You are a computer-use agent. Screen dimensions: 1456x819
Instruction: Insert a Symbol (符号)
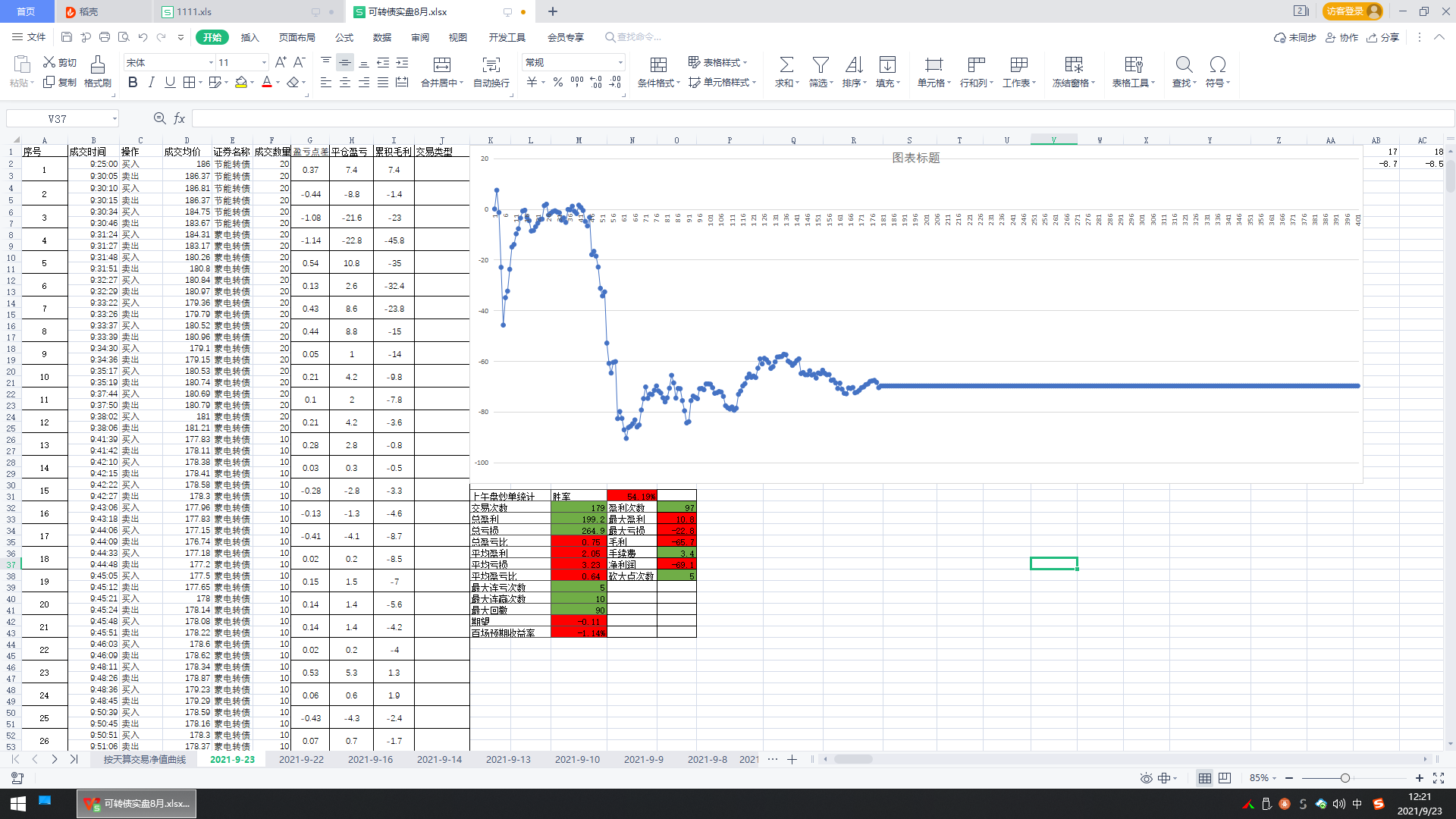(1218, 72)
